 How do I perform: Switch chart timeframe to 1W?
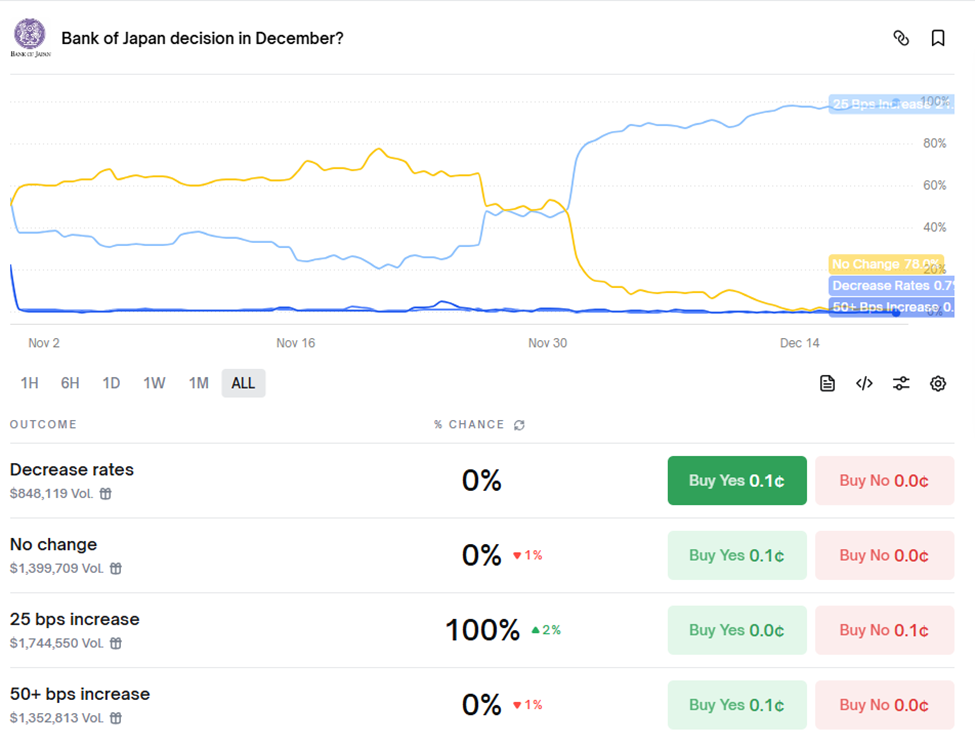[x=155, y=383]
